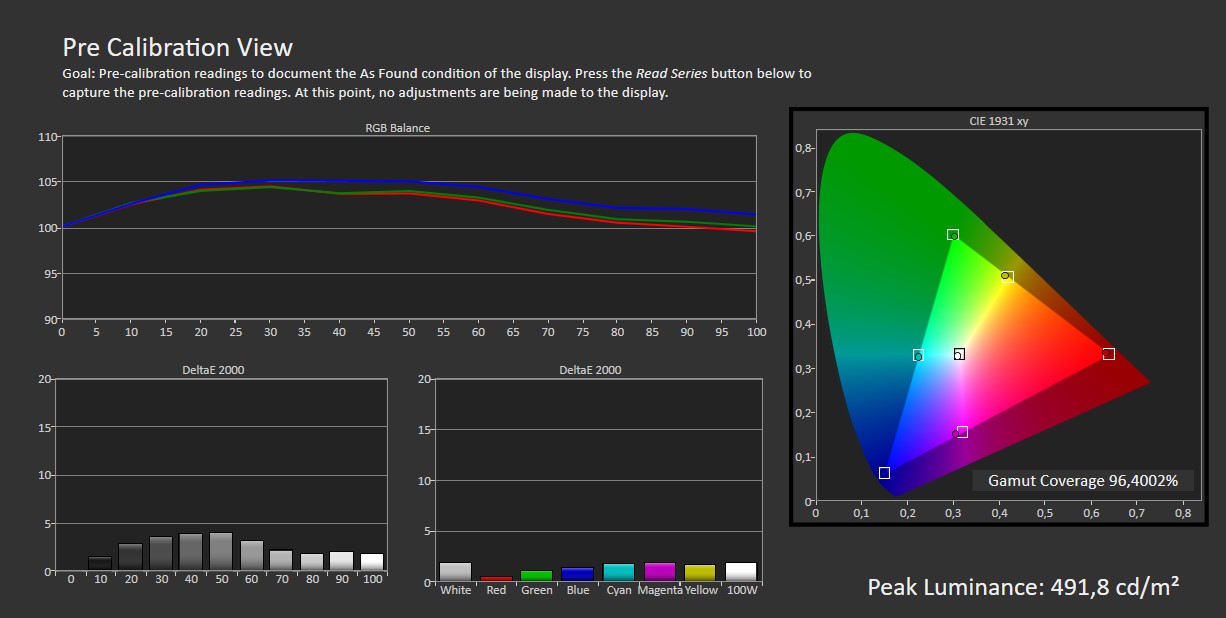The image size is (1226, 618).
Task: Click the "White" axis label under the color bars
Action: [x=456, y=590]
